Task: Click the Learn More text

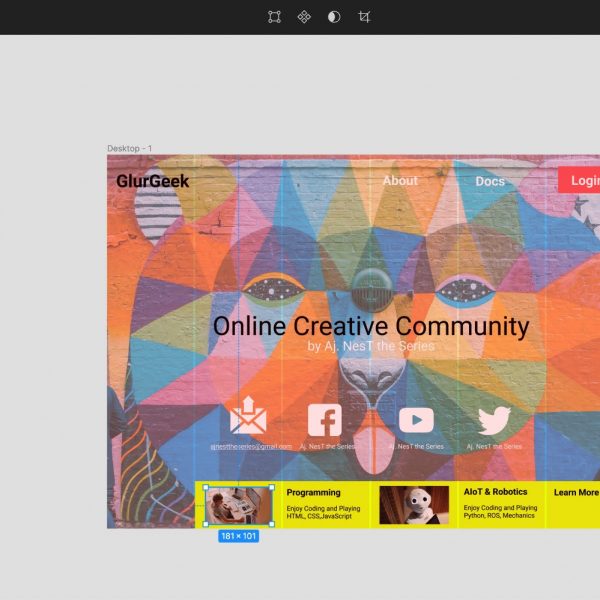Action: [x=576, y=493]
